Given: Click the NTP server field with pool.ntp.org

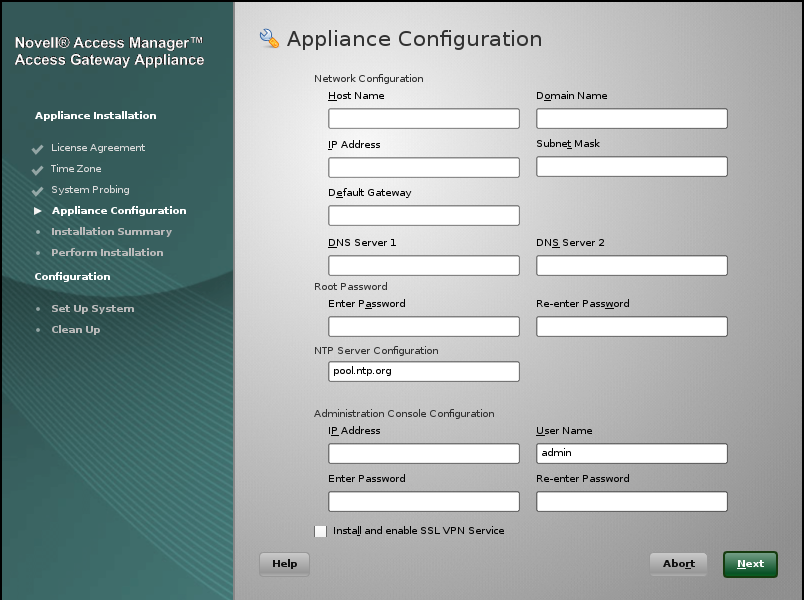Looking at the screenshot, I should coord(424,371).
